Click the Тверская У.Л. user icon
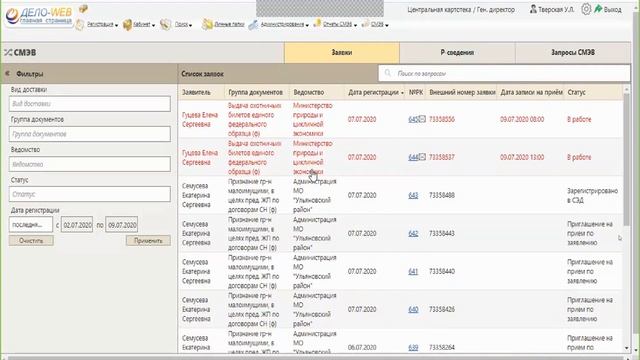This screenshot has height=360, width=640. click(533, 9)
